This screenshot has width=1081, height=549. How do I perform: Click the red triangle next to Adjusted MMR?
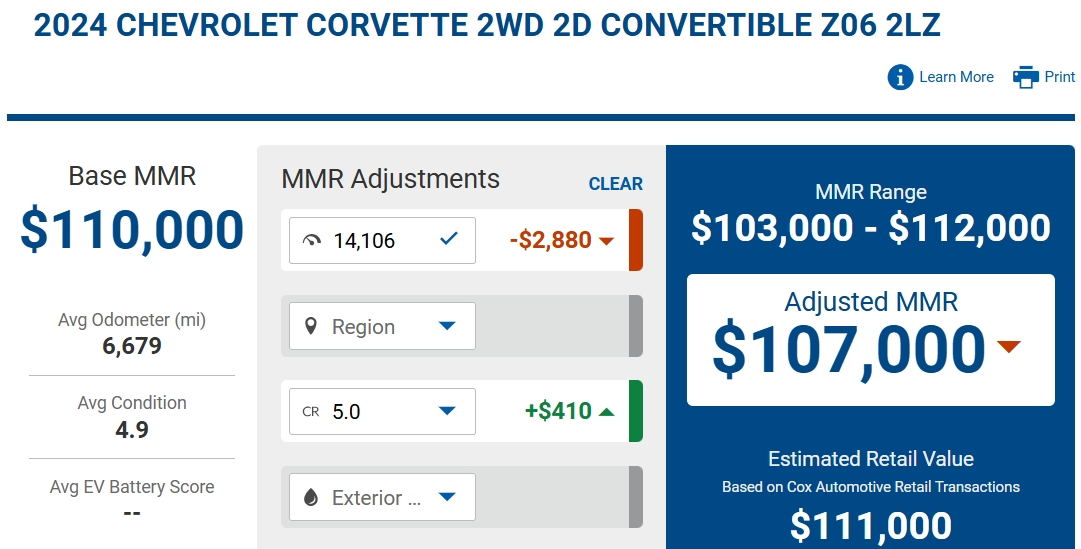[x=1009, y=346]
